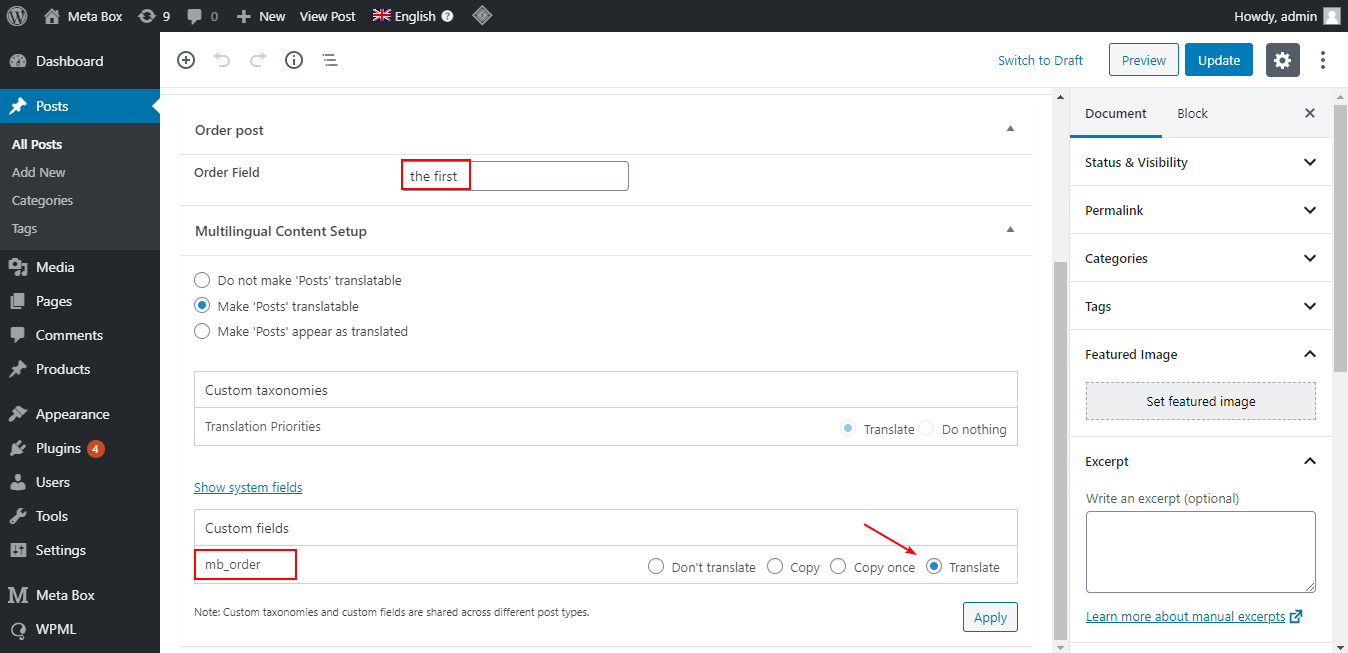Click the undo arrow in the editor toolbar

[221, 60]
